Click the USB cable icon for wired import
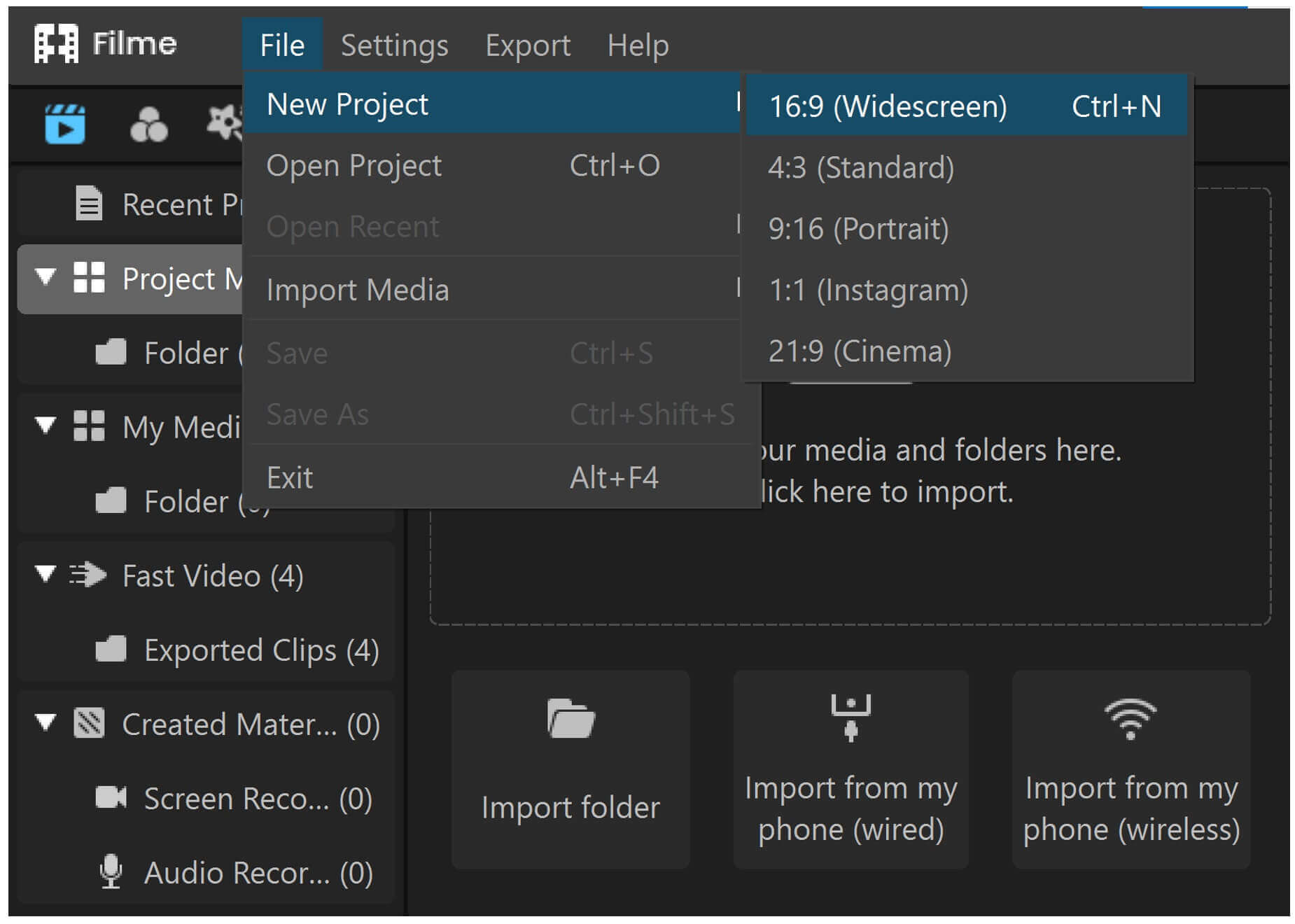 850,718
